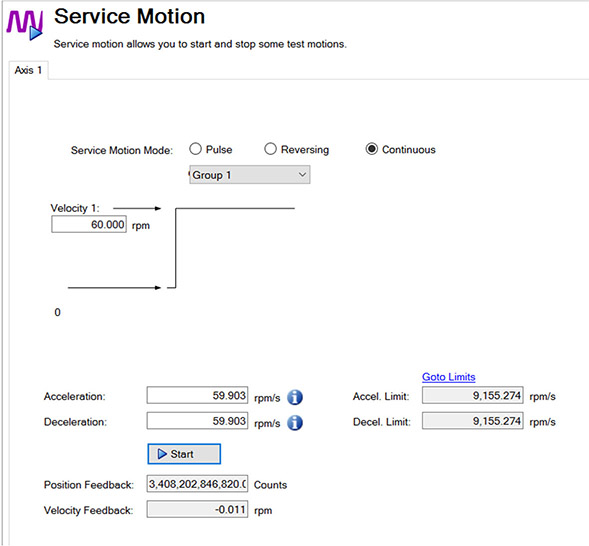589x546 pixels.
Task: Click the Velocity 1 input field
Action: point(89,224)
